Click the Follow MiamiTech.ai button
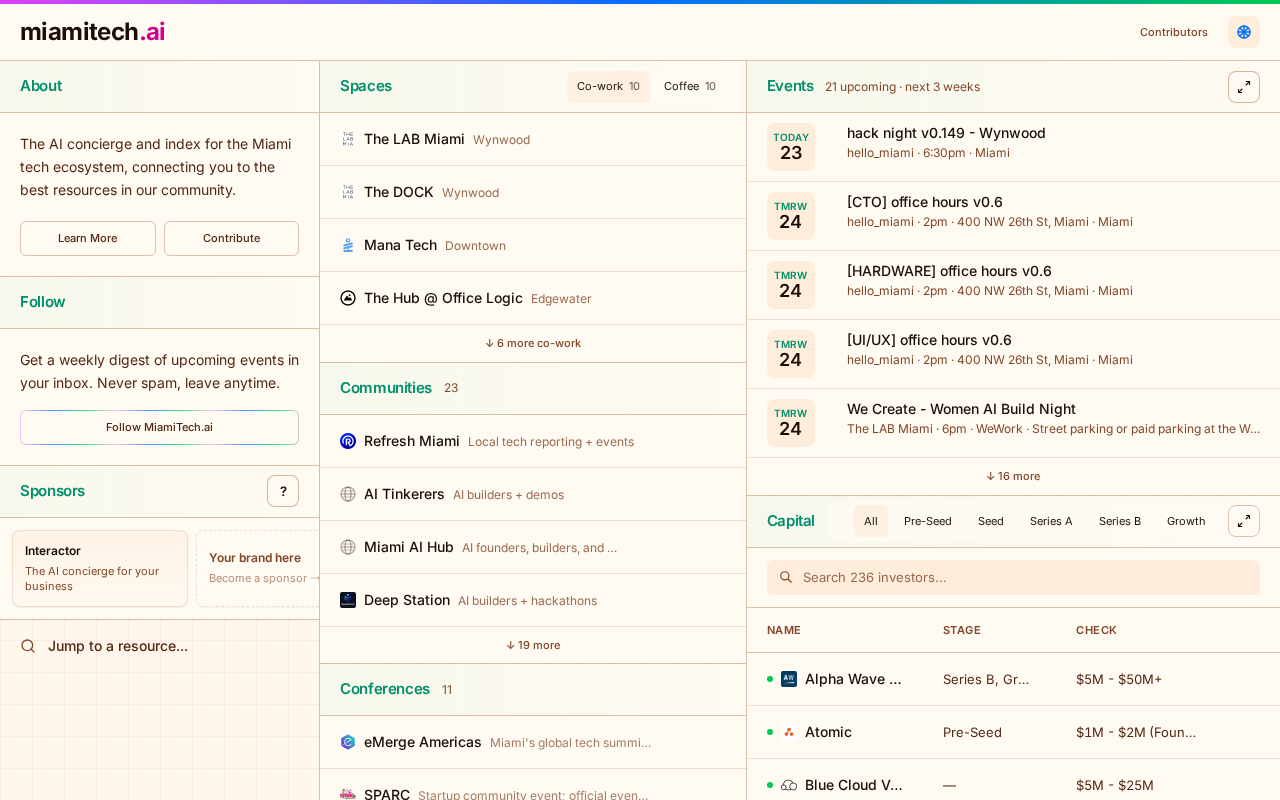This screenshot has height=800, width=1280. point(159,427)
